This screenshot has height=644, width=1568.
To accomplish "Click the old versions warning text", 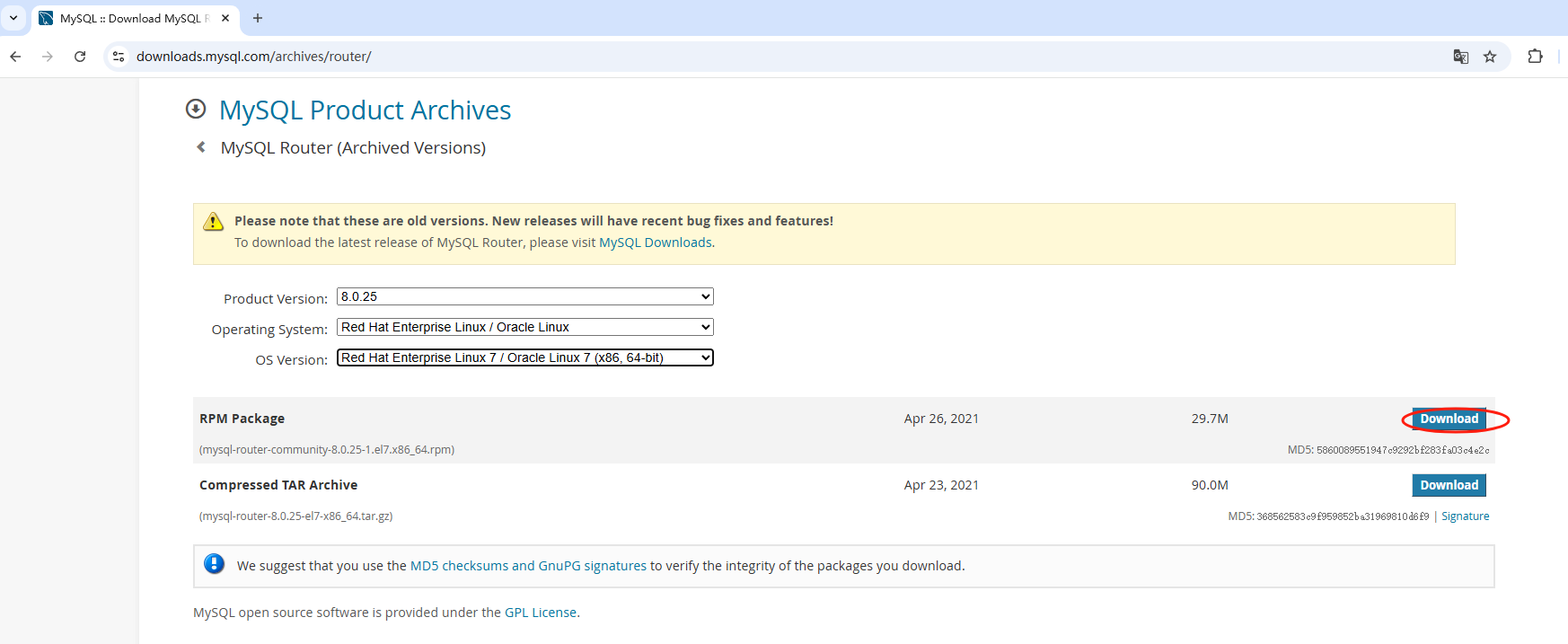I will [533, 221].
